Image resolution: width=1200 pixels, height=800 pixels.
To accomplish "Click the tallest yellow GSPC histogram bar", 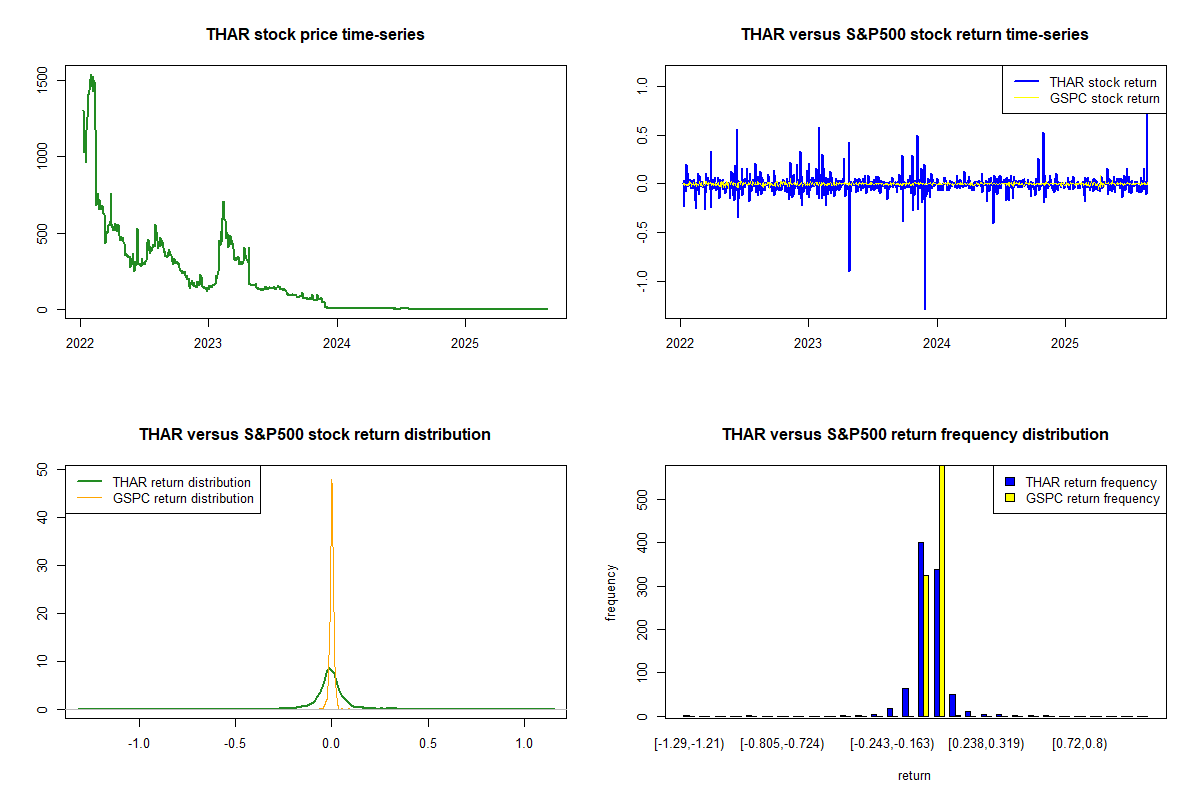I will pos(941,590).
